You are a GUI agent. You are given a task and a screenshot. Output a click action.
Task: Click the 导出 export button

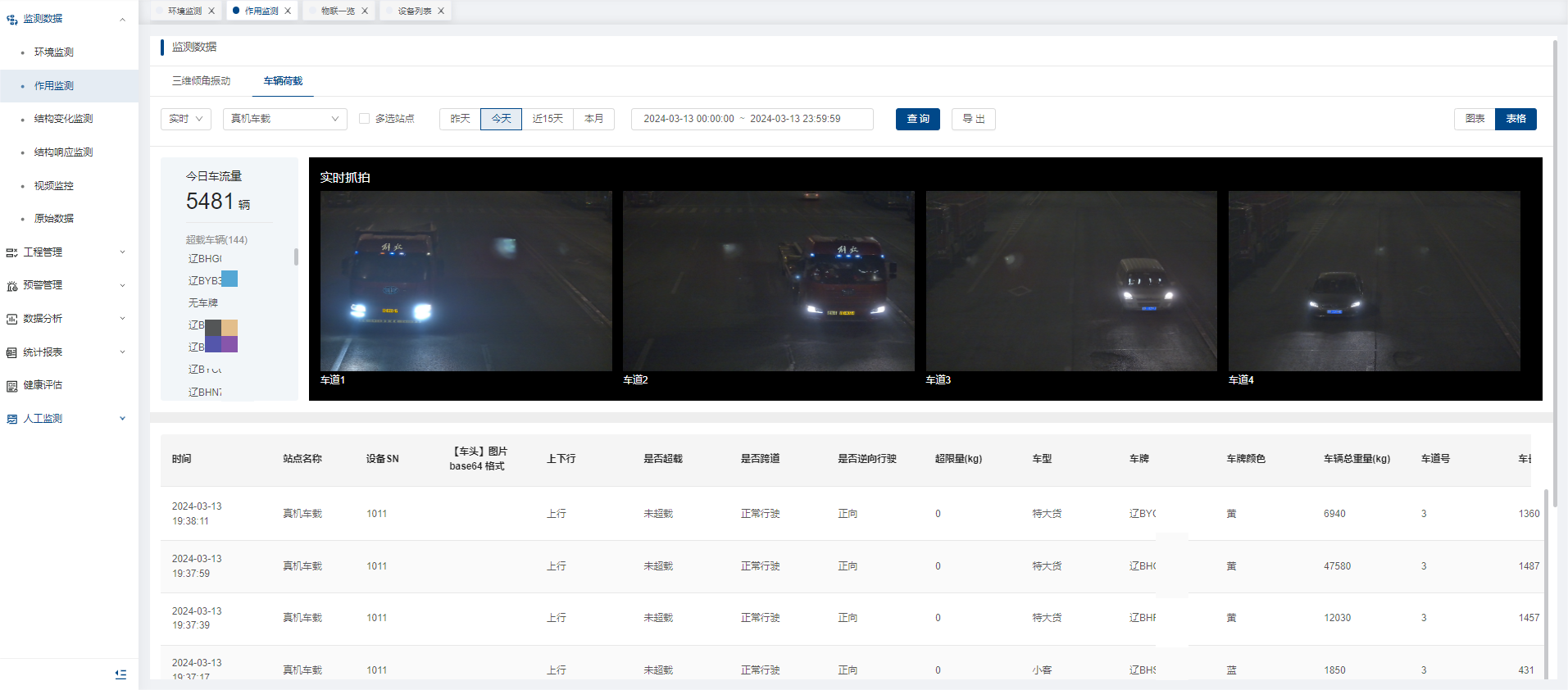point(973,119)
